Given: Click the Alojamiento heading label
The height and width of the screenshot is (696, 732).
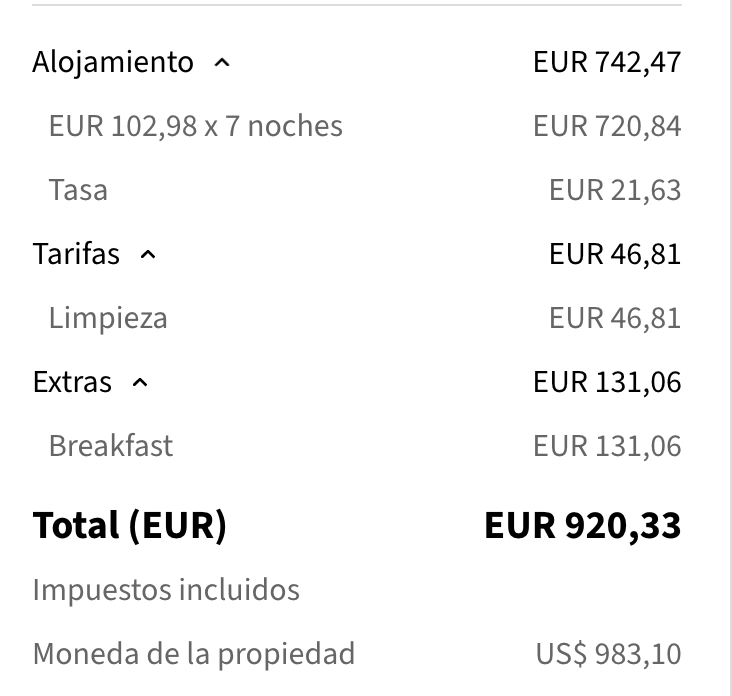Looking at the screenshot, I should click(113, 62).
